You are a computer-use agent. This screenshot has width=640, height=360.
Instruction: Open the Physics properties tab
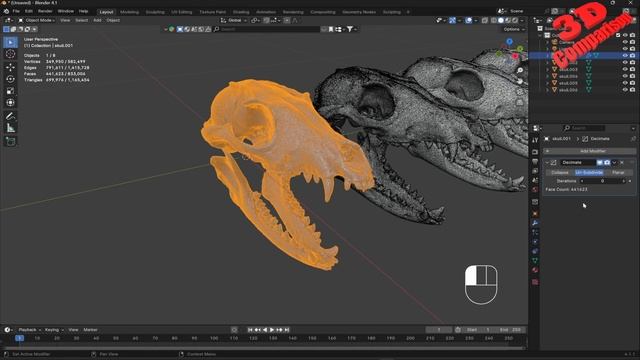tap(535, 242)
